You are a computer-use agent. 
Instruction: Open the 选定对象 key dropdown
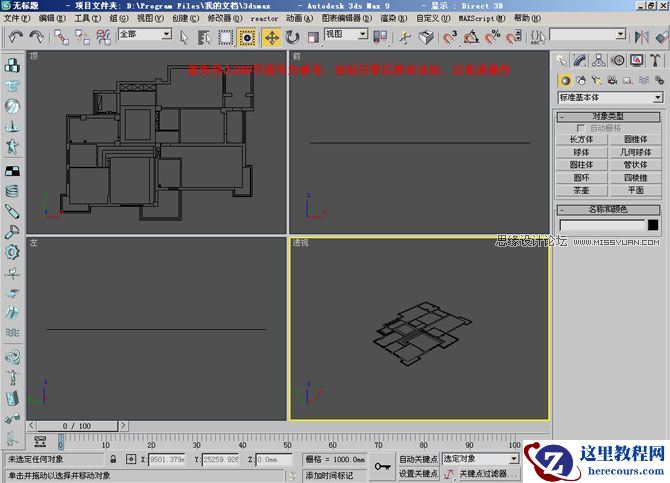(514, 459)
